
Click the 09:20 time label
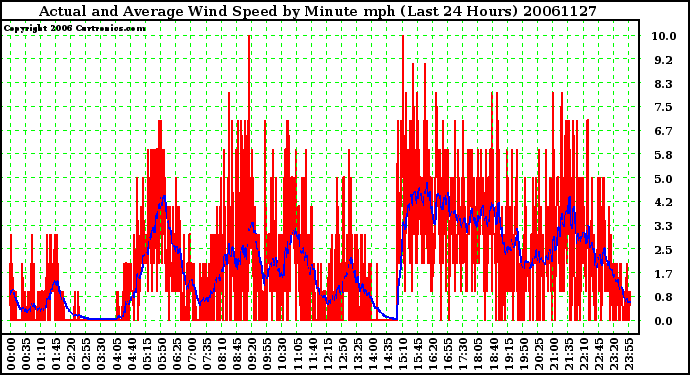252,354
